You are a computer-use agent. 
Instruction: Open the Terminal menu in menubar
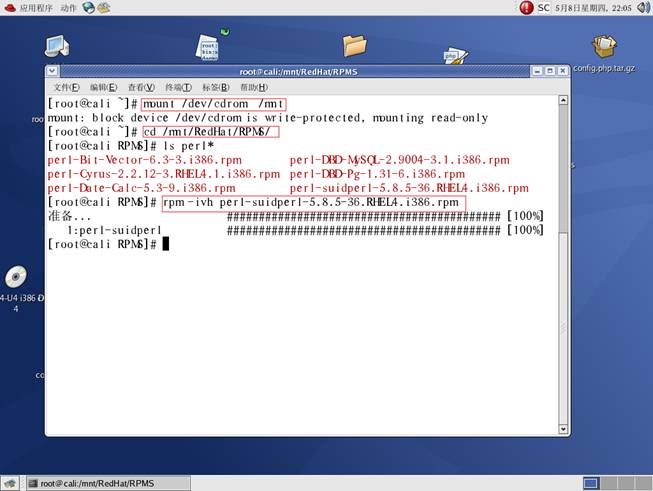pyautogui.click(x=178, y=87)
